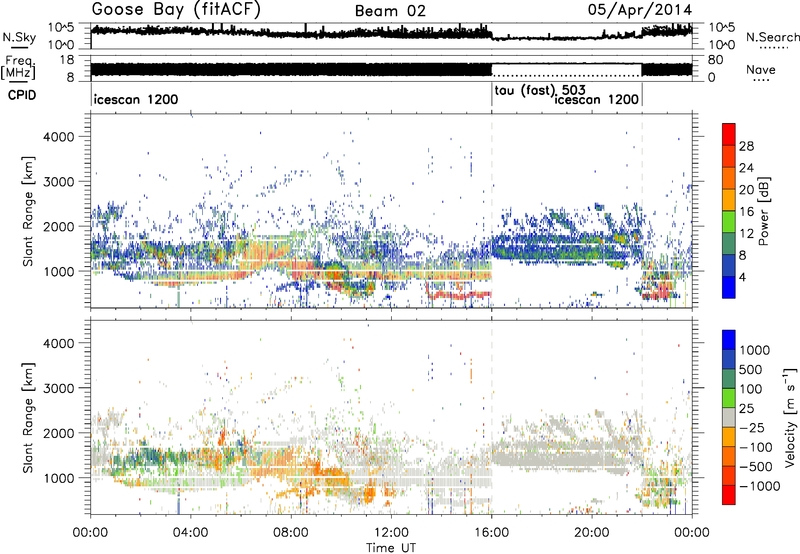Click the red bottom segment of Velocity colorbar

(x=729, y=495)
